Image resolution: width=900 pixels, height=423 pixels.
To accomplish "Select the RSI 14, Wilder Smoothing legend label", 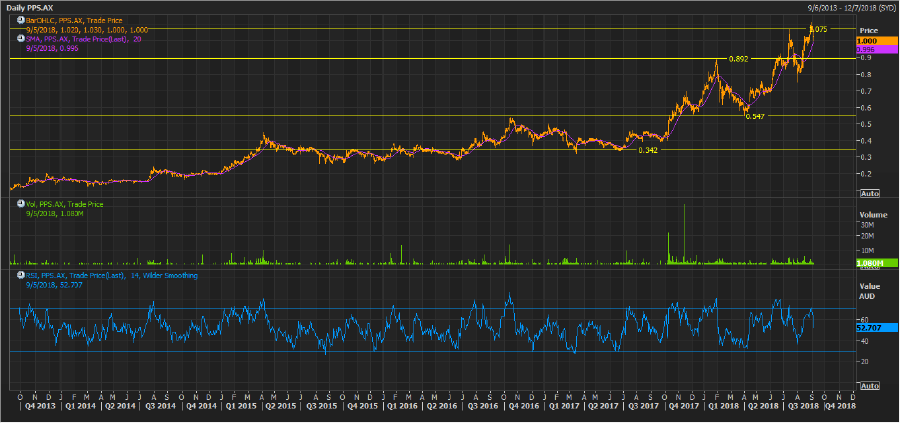I will (111, 275).
